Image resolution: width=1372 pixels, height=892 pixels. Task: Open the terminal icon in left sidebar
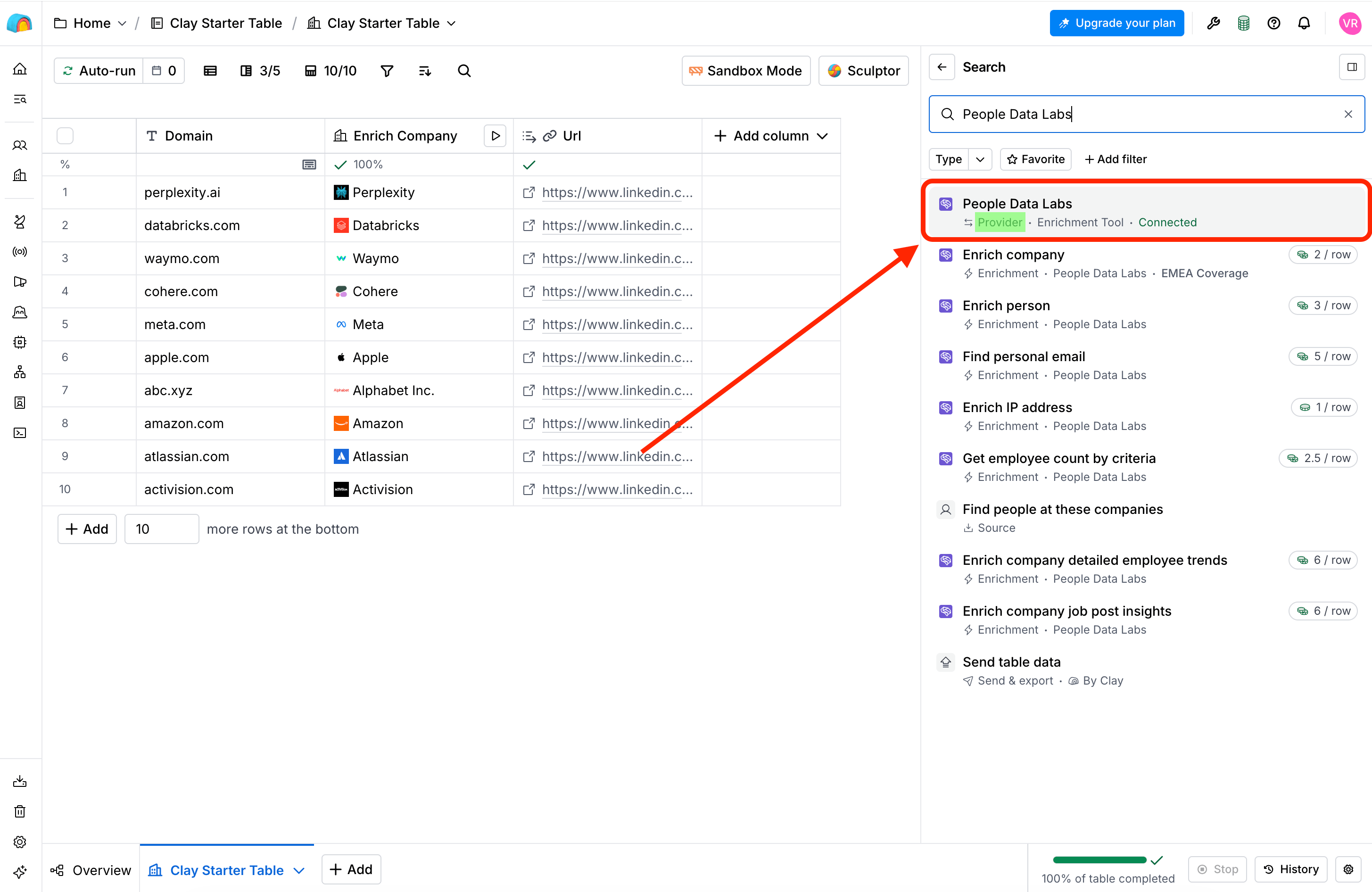tap(20, 432)
